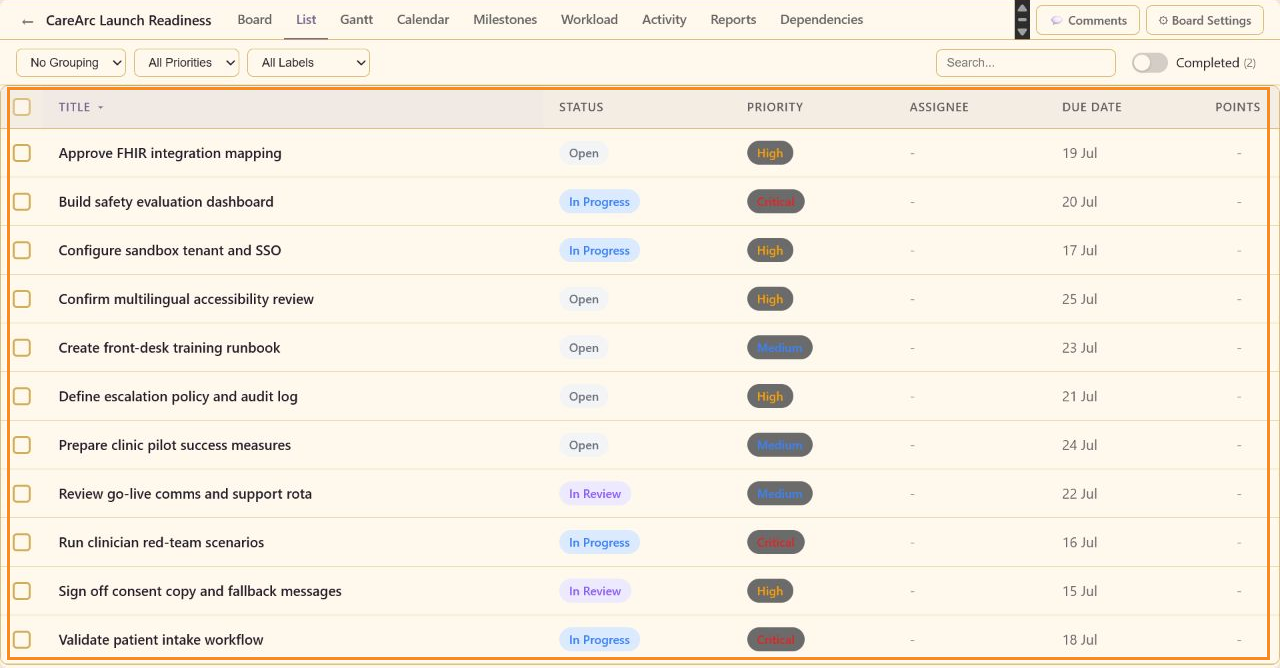Screen dimensions: 1280x668
Task: Select the Review go-live comms checkbox
Action: point(22,494)
